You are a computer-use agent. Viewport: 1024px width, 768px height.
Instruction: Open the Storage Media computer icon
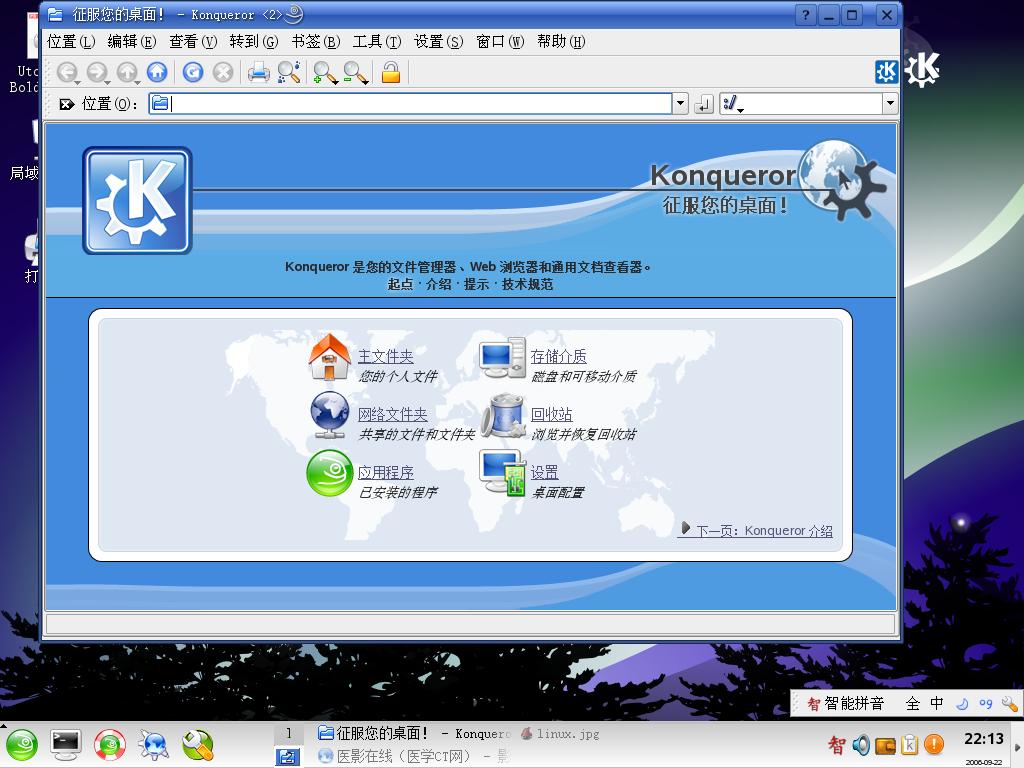pos(502,358)
